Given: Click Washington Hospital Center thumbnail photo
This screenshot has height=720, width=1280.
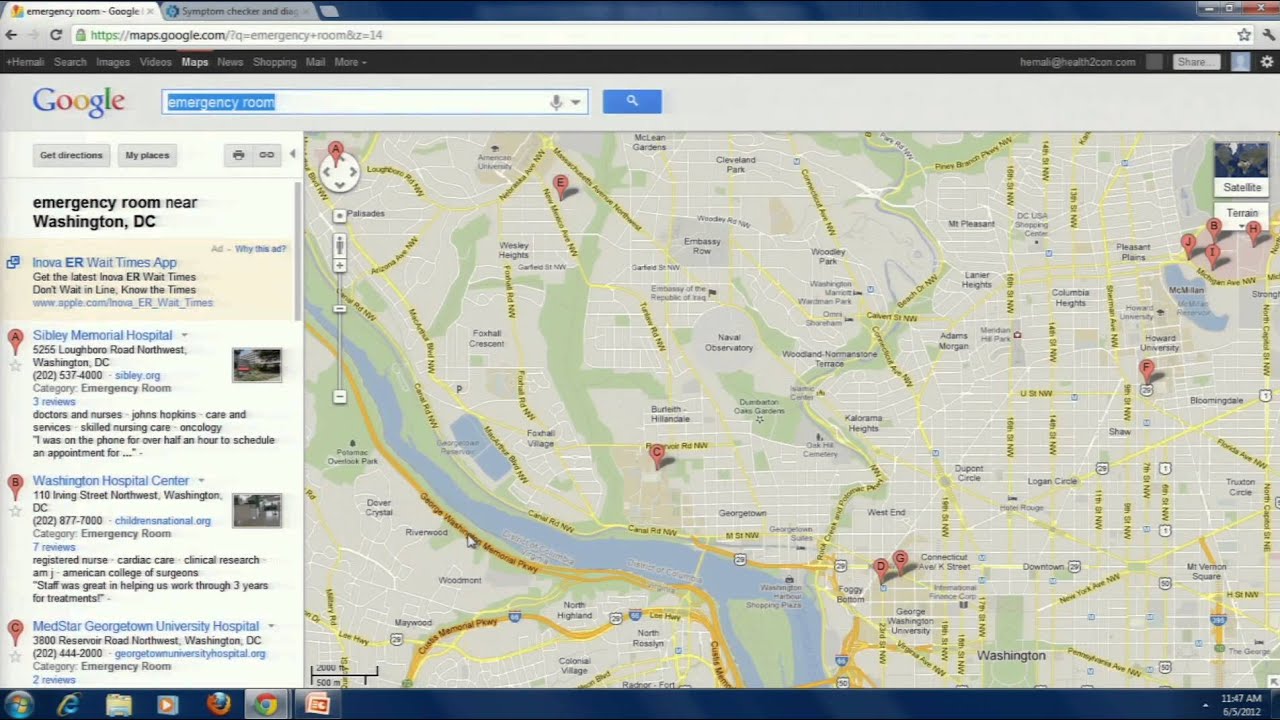Looking at the screenshot, I should coord(257,510).
